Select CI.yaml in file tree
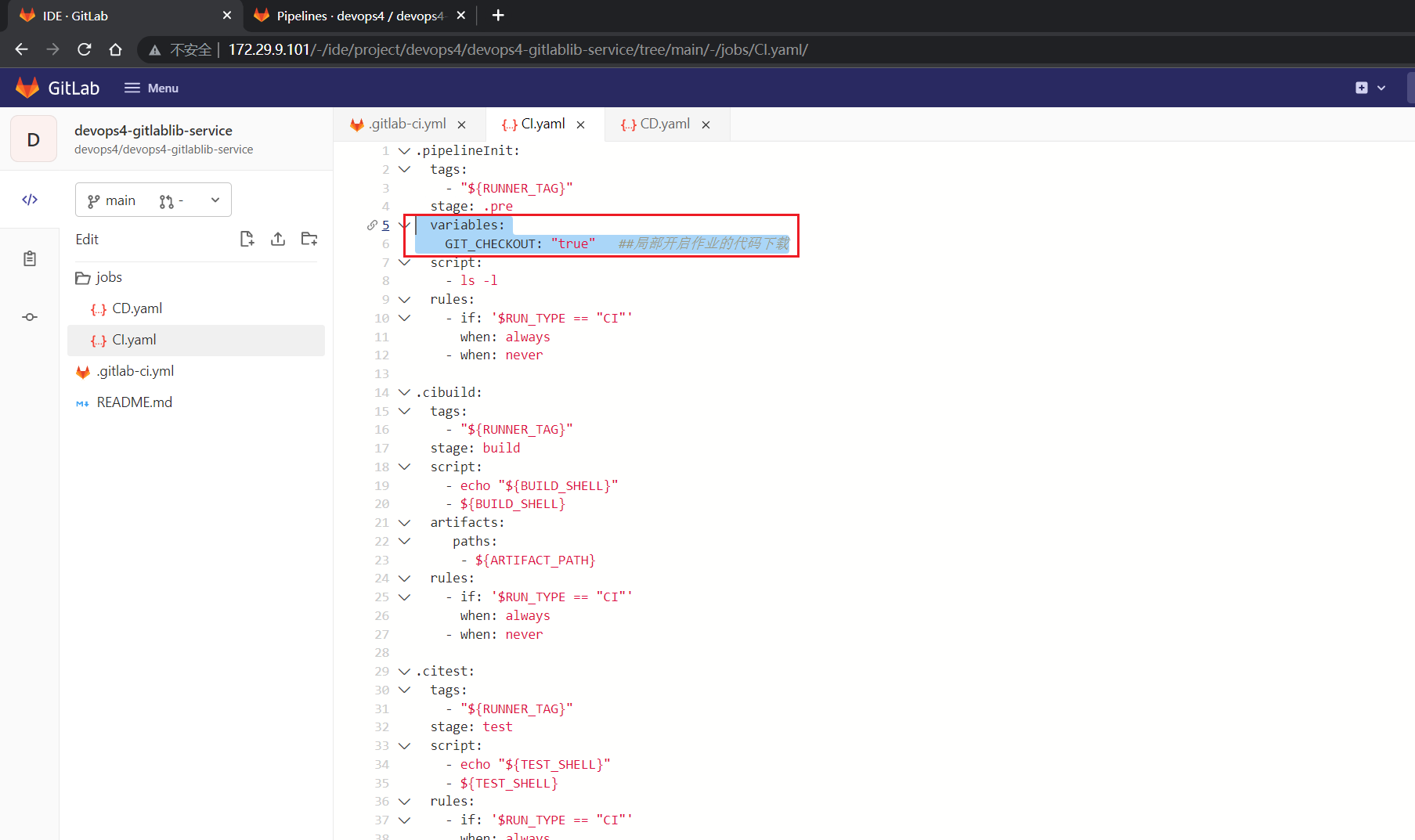 pyautogui.click(x=196, y=340)
